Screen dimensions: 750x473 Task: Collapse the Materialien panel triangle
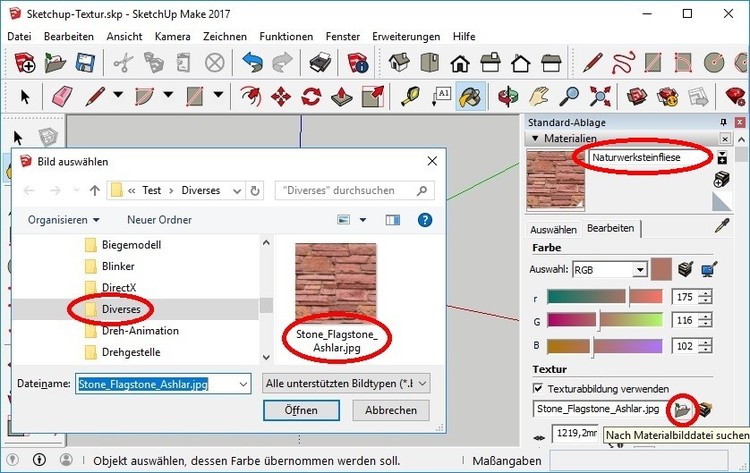[x=535, y=139]
